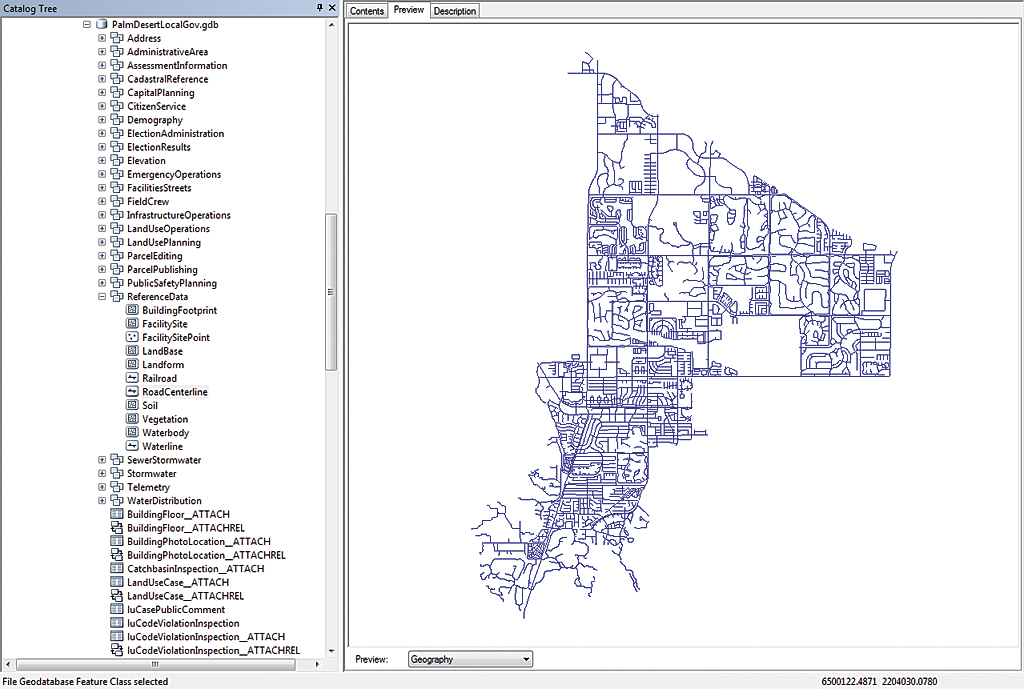Select the CitizenService tree item

tap(156, 106)
